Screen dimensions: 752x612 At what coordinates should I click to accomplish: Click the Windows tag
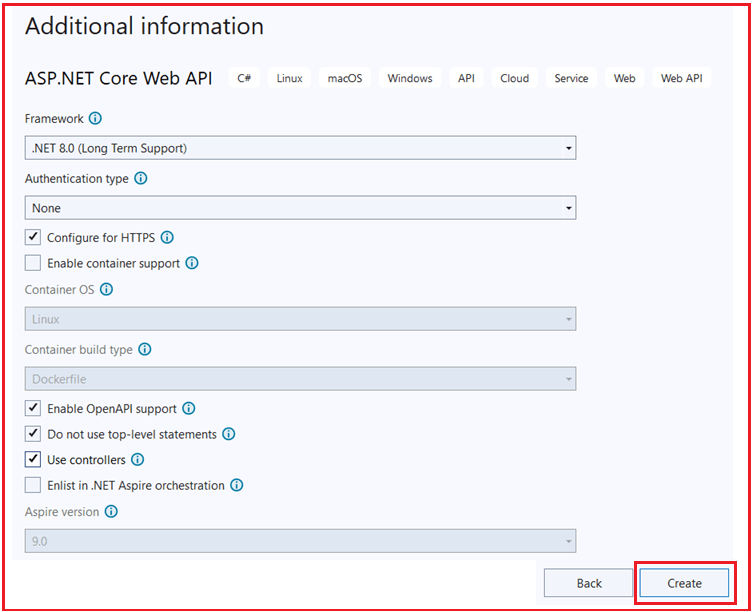(410, 78)
